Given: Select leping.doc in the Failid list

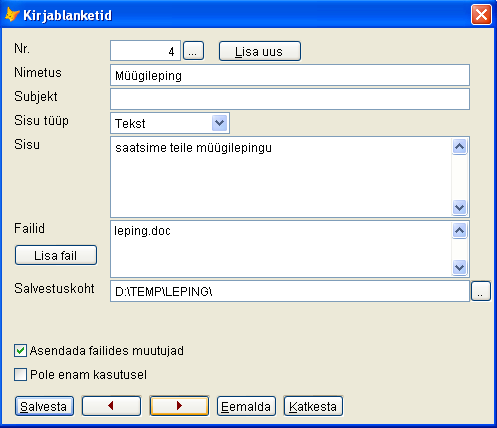Looking at the screenshot, I should point(142,231).
